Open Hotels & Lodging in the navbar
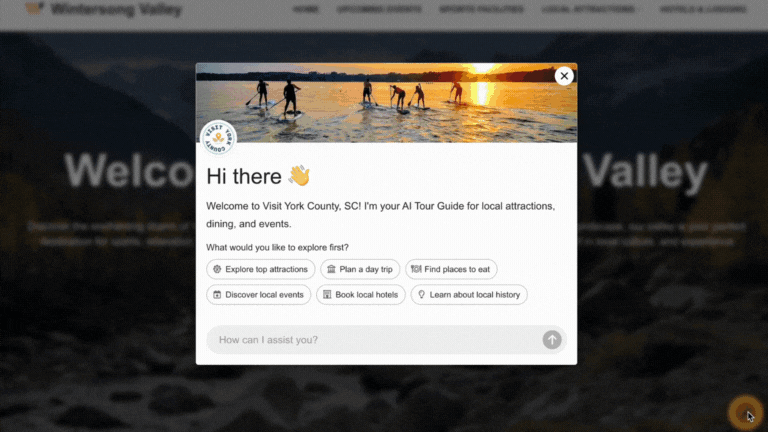The image size is (768, 432). [703, 9]
